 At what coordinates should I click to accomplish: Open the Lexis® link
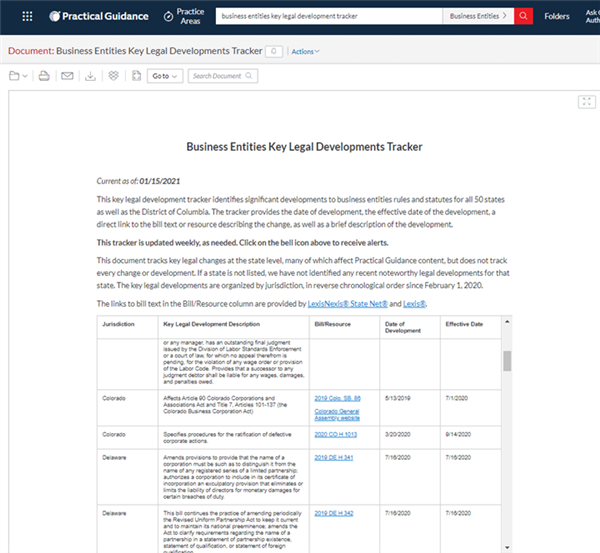click(x=414, y=303)
